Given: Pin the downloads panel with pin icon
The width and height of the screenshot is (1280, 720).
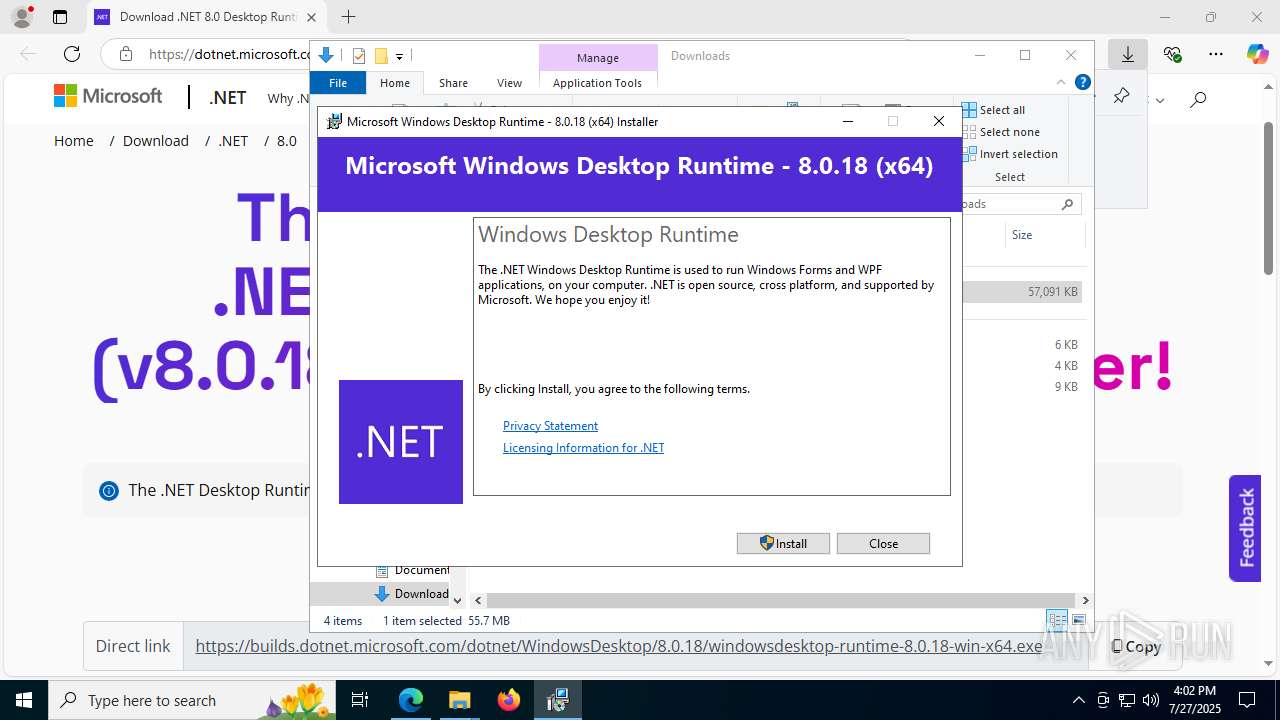Looking at the screenshot, I should click(1122, 97).
